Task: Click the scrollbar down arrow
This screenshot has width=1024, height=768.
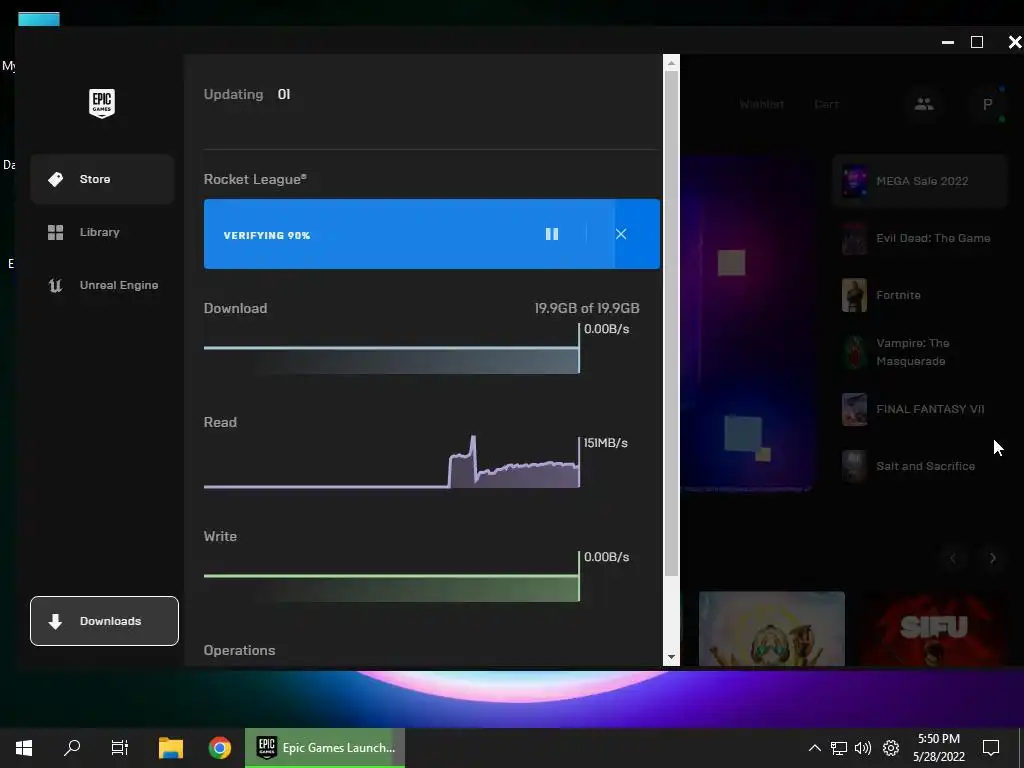Action: coord(671,657)
